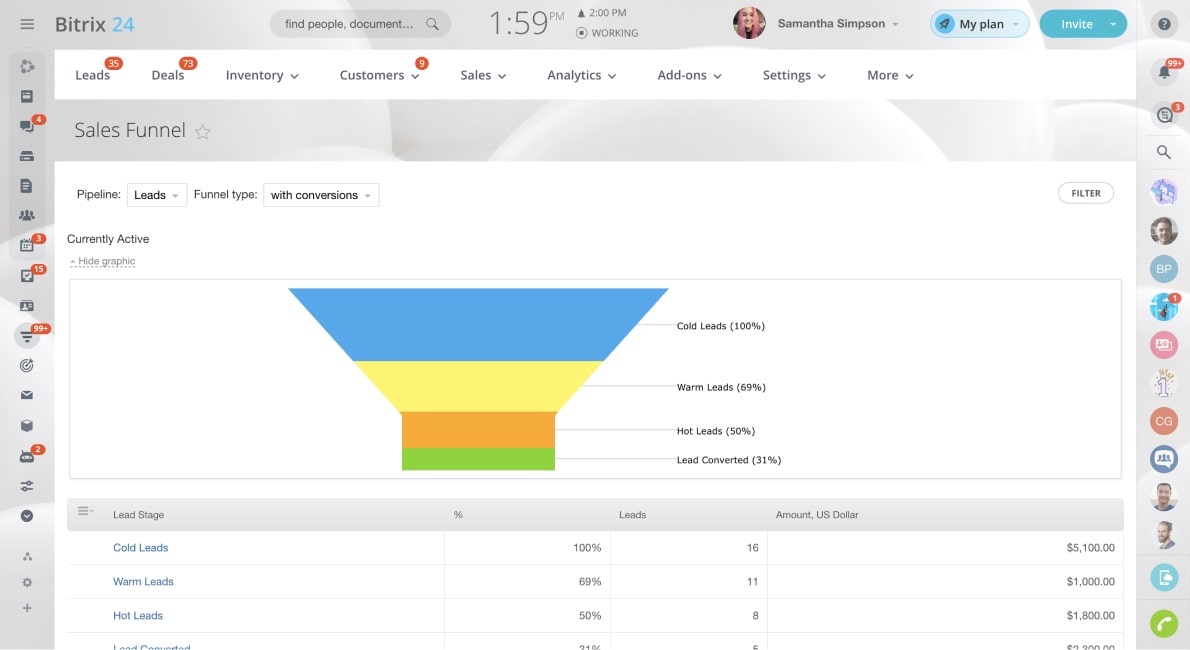This screenshot has height=650, width=1190.
Task: Click the help question mark icon
Action: click(1163, 24)
